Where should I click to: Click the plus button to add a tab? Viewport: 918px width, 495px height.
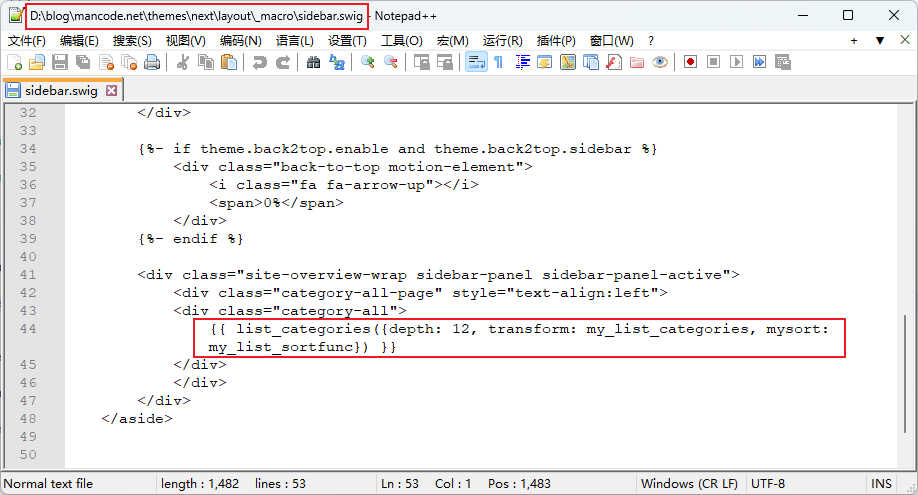coord(854,41)
